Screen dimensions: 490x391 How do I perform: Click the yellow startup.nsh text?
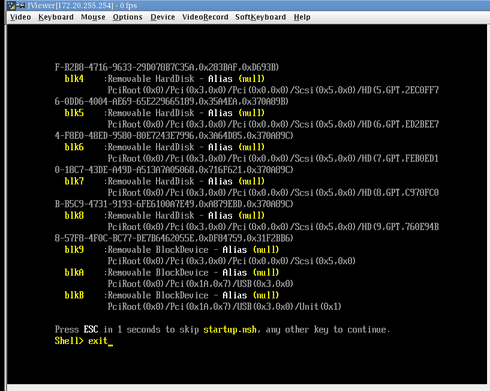point(230,330)
